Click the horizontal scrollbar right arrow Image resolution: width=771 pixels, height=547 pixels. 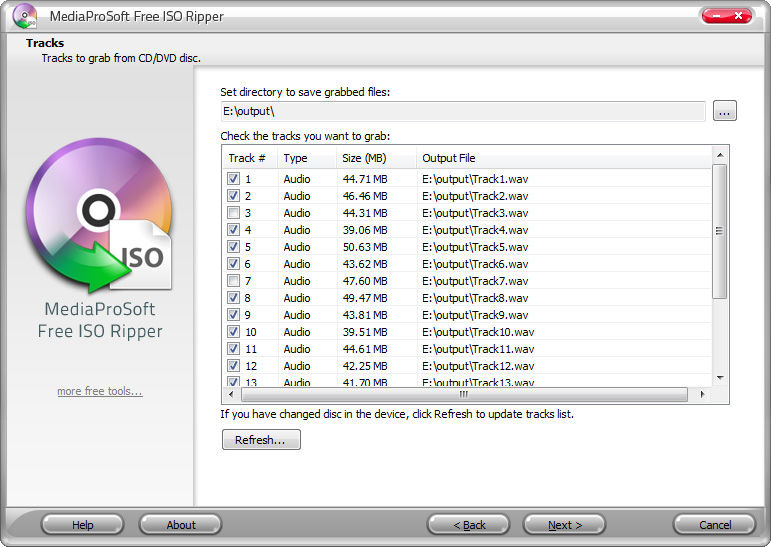click(x=703, y=394)
